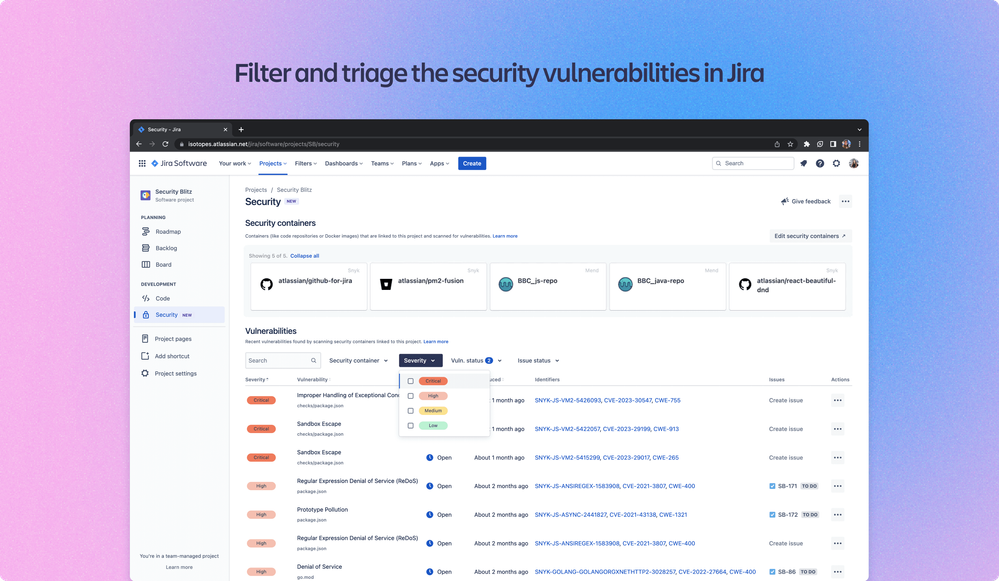
Task: Click the Medium severity color pill
Action: coord(432,410)
